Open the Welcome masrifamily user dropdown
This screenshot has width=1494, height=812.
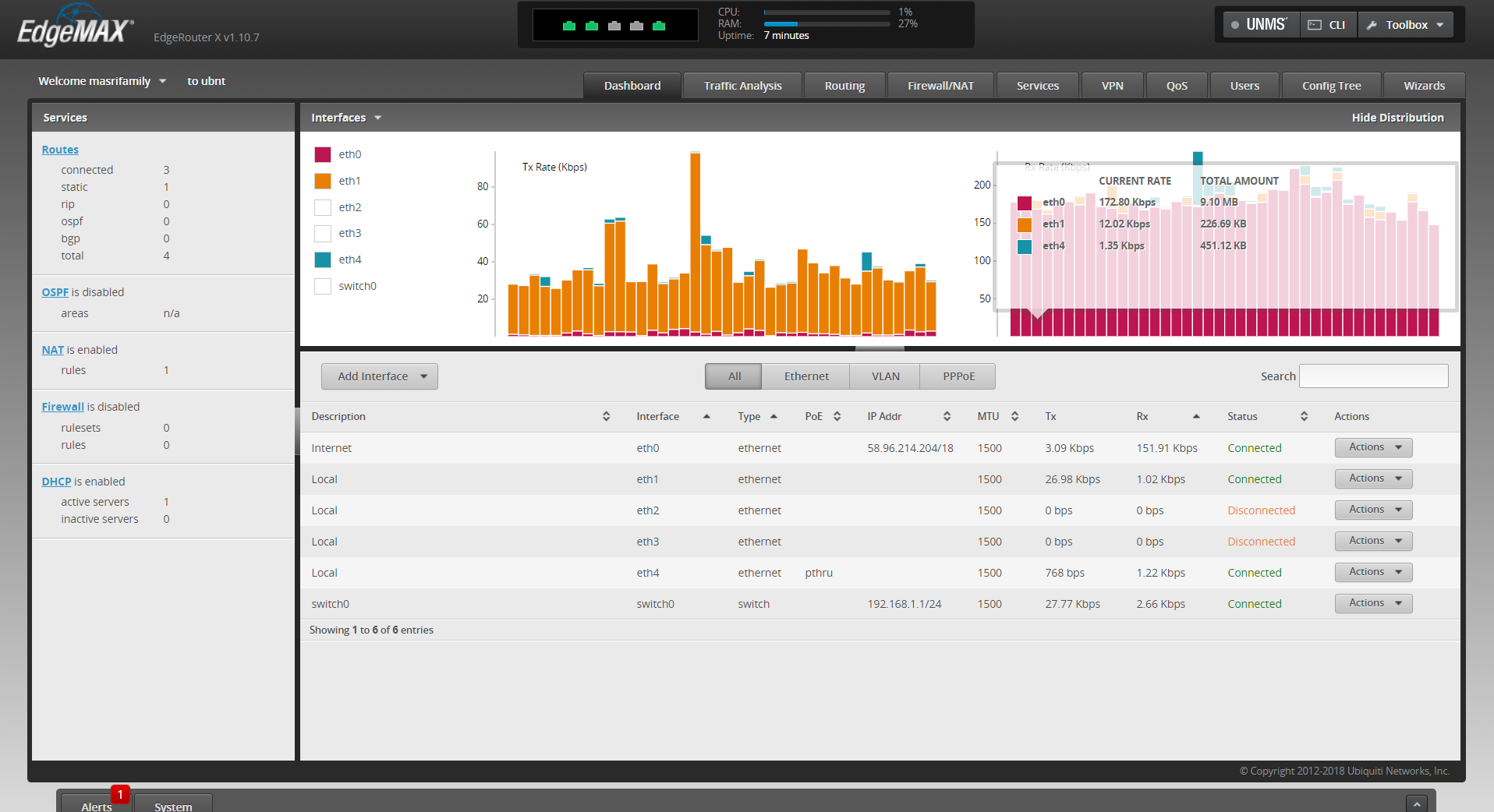click(x=102, y=81)
